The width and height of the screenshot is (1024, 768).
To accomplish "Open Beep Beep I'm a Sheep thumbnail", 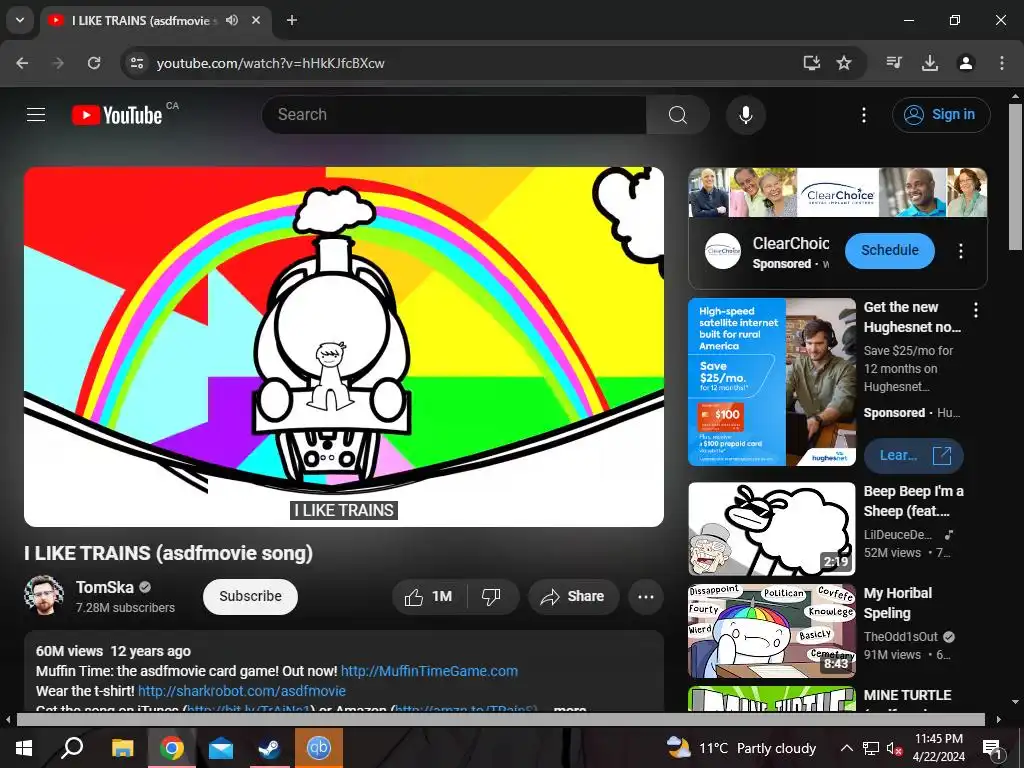I will point(772,529).
